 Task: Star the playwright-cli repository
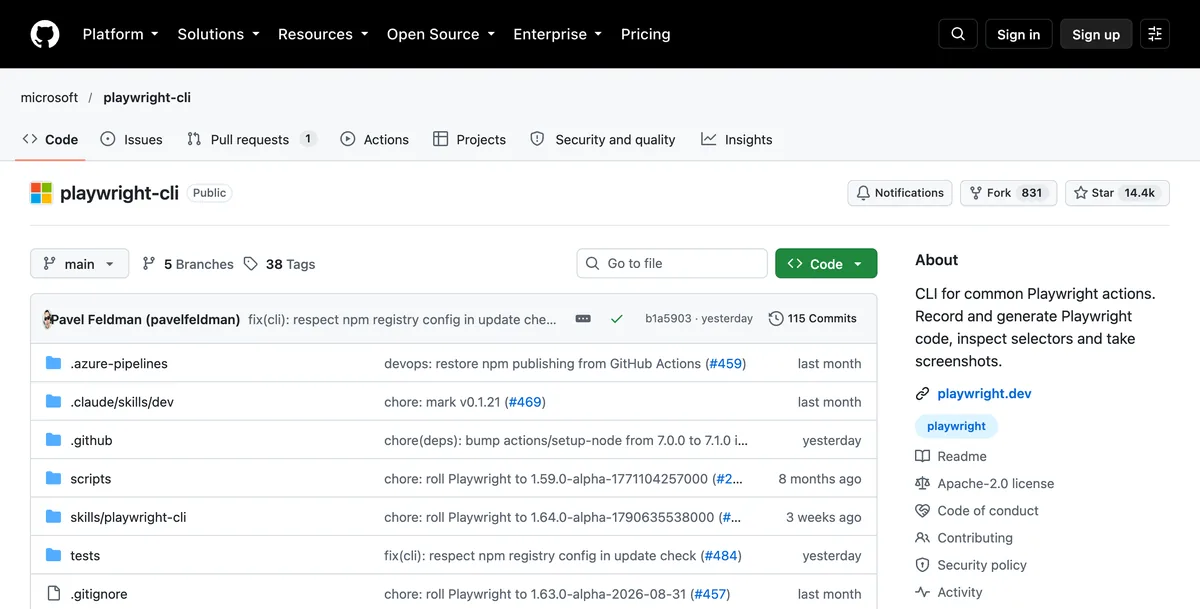pos(1117,193)
